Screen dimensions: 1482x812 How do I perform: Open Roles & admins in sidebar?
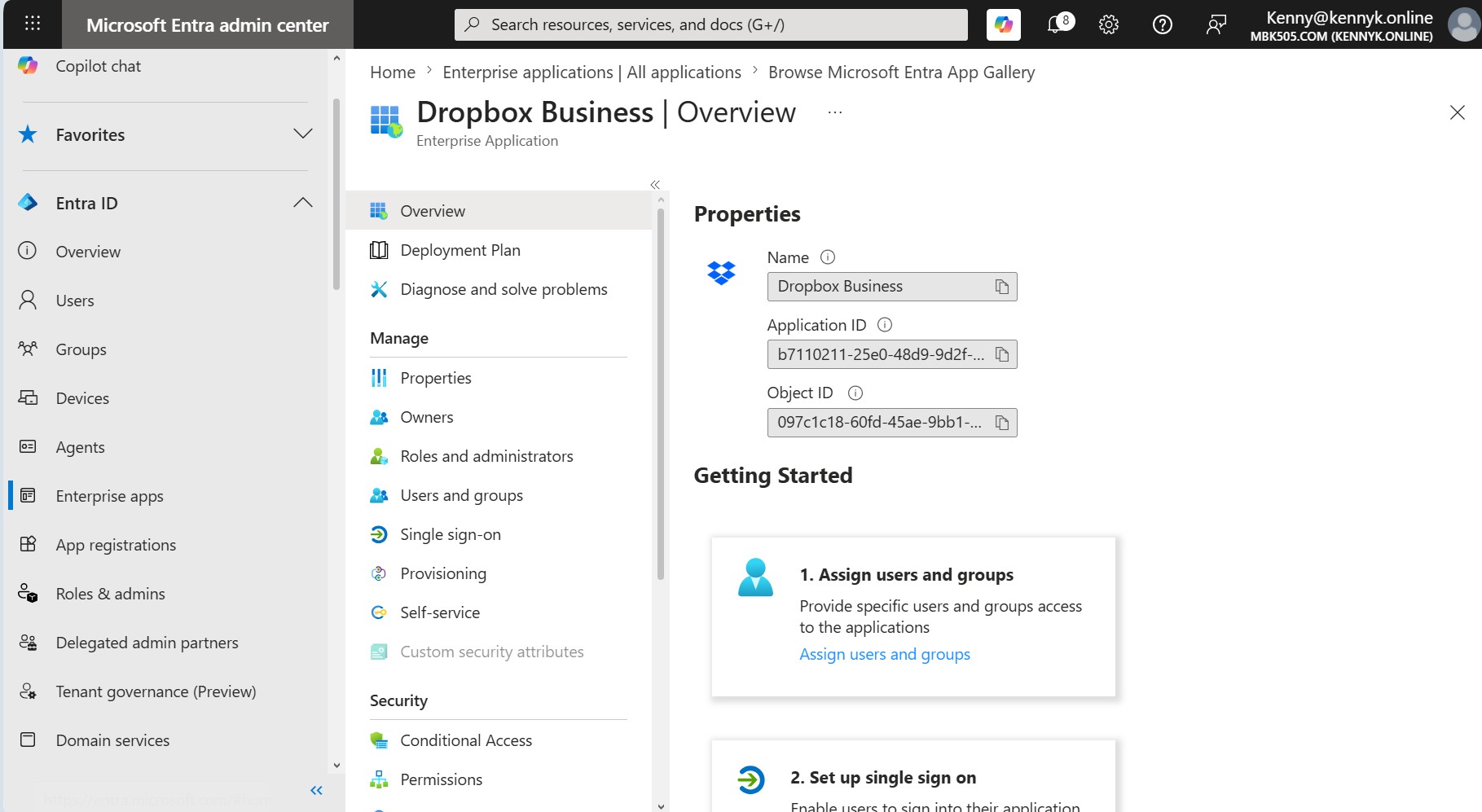[110, 594]
